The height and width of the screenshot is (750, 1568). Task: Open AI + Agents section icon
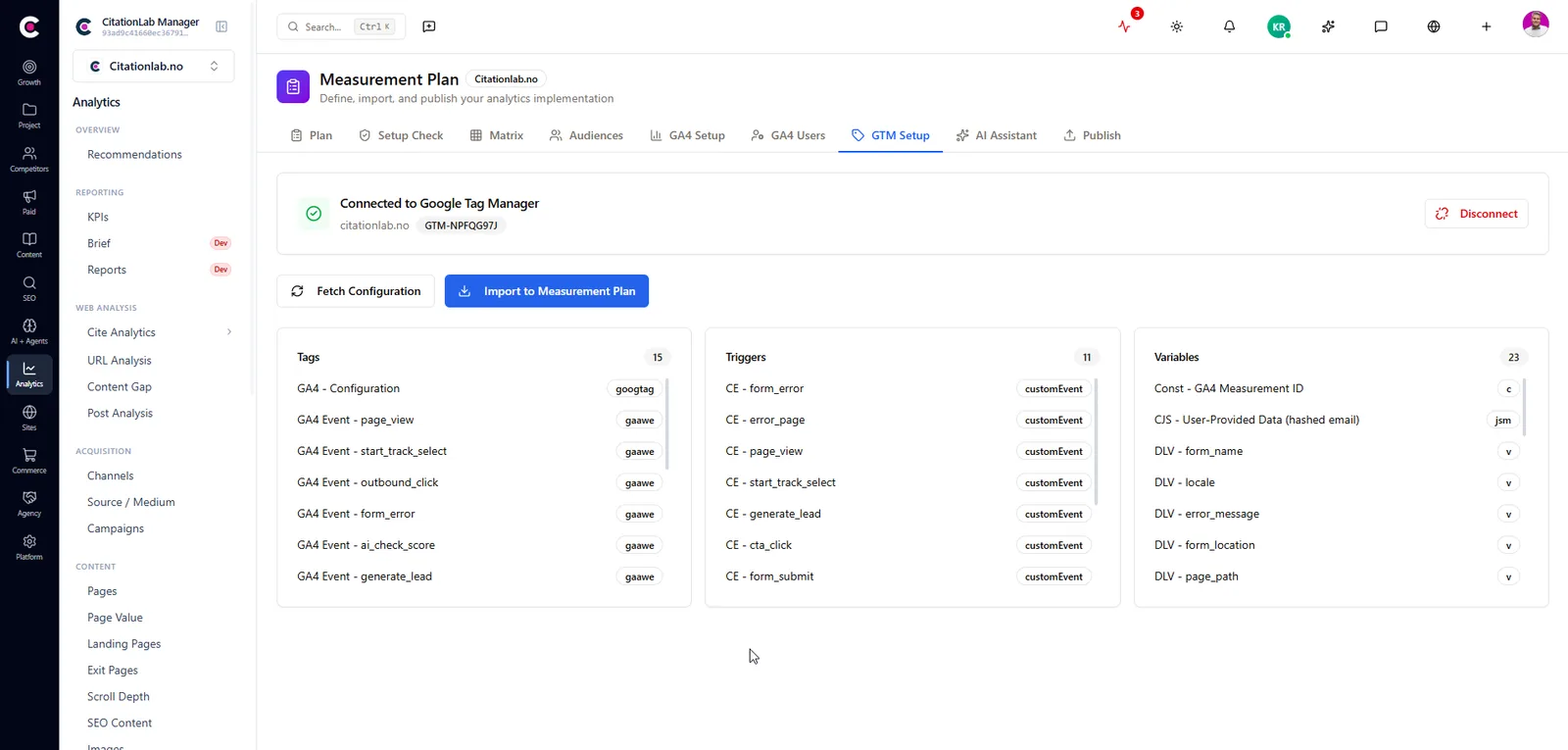[29, 331]
